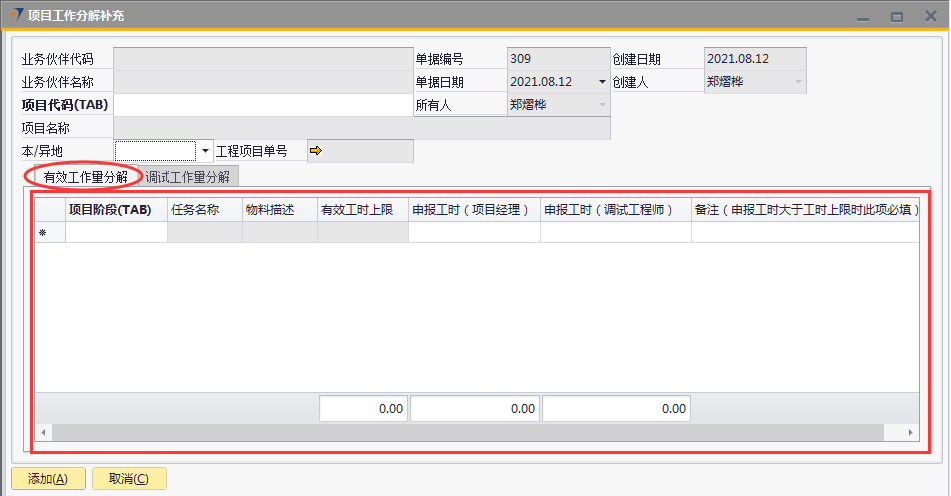Image resolution: width=951 pixels, height=496 pixels.
Task: Click the 申报工时（项目经理）column header
Action: [x=473, y=210]
